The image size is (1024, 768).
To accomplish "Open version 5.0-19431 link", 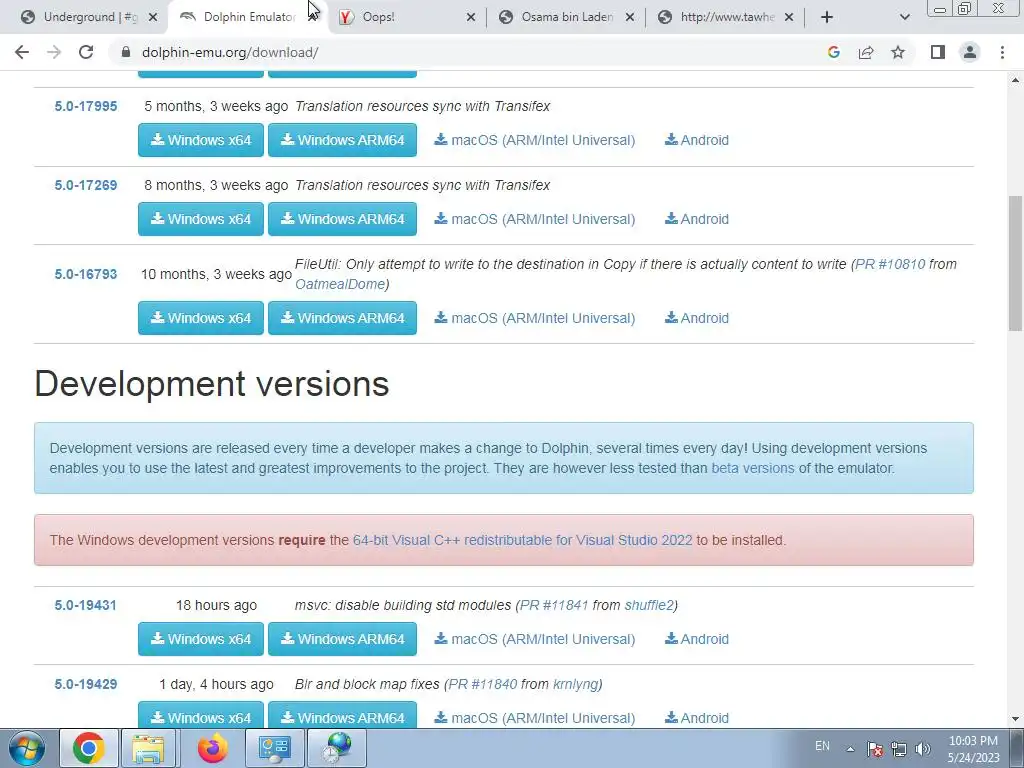I will 86,605.
